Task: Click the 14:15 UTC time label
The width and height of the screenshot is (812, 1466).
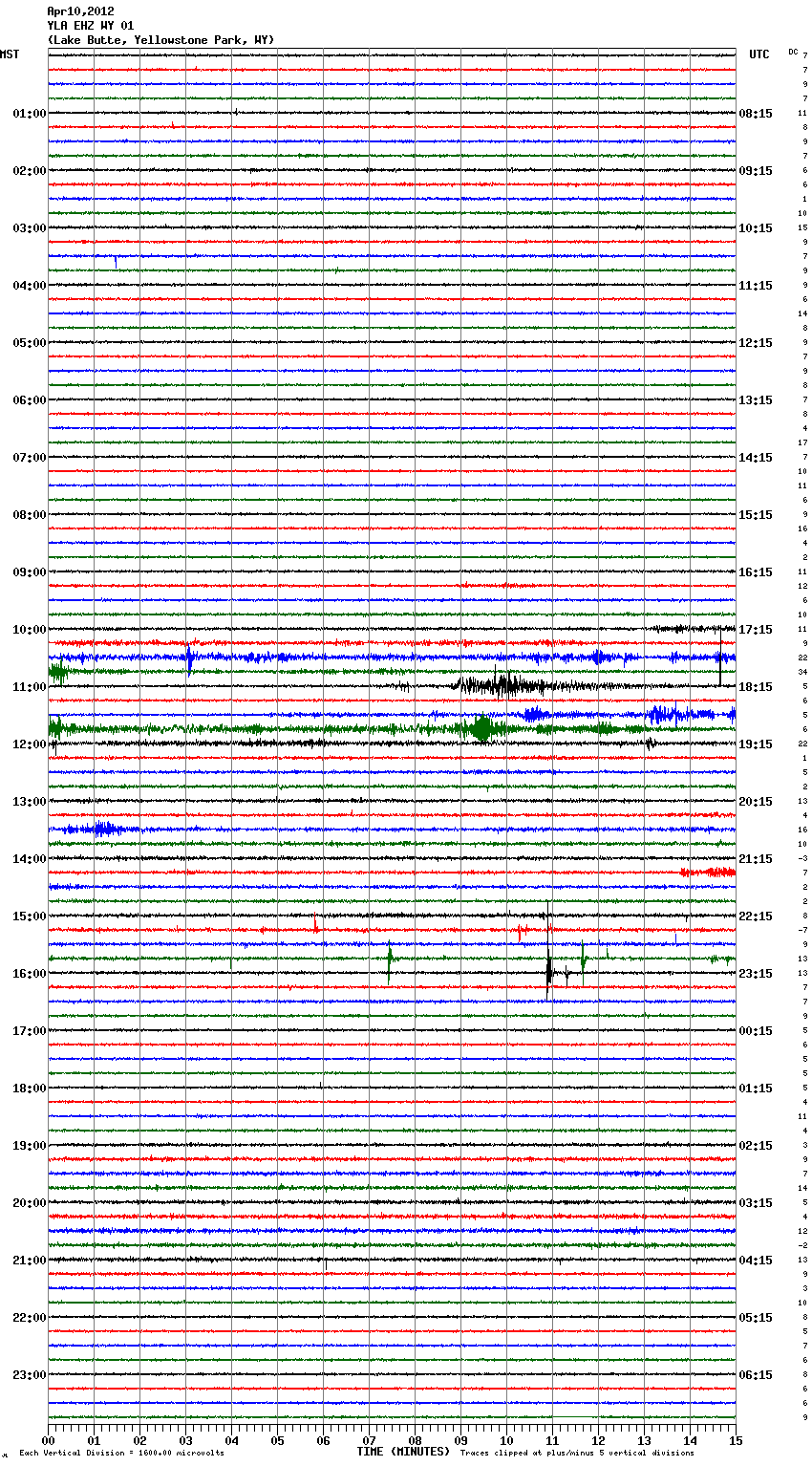Action: tap(756, 458)
